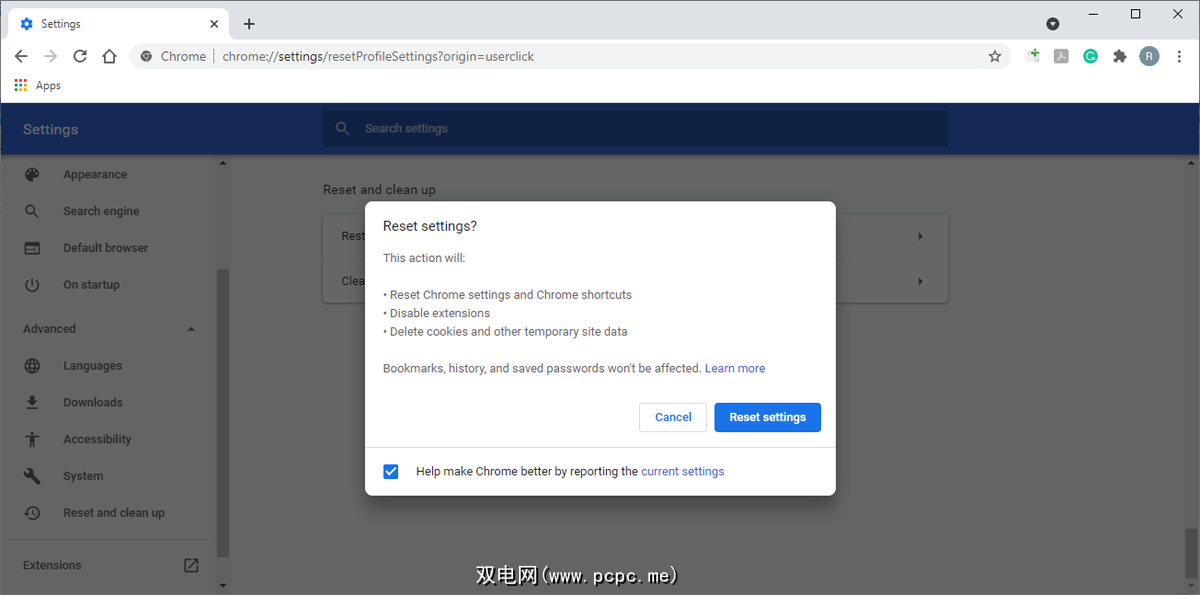Bookmark this page with the star icon
Viewport: 1200px width, 600px height.
point(995,56)
